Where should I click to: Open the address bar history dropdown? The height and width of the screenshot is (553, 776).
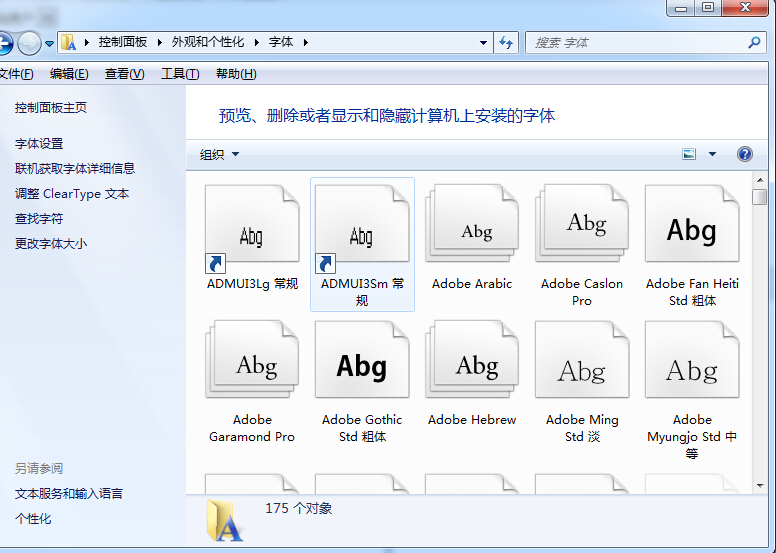coord(484,43)
